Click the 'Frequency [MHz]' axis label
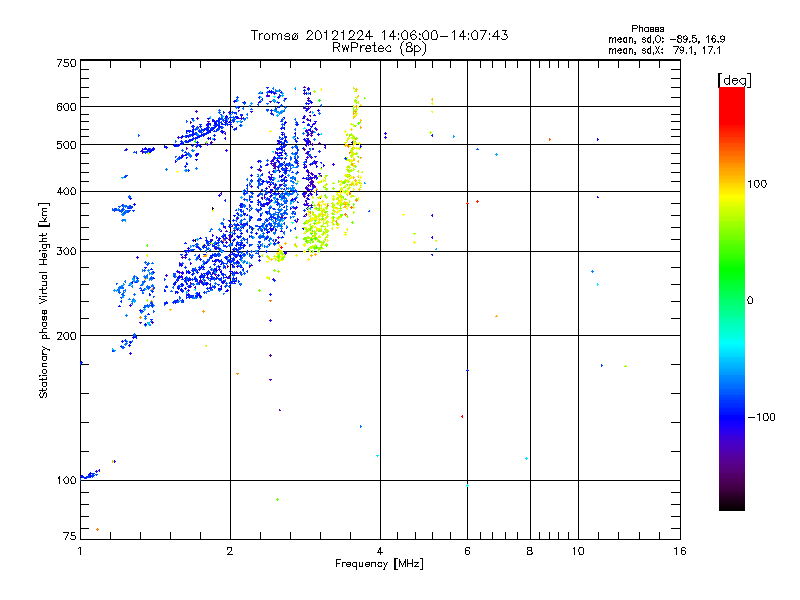Image resolution: width=800 pixels, height=600 pixels. tap(379, 564)
